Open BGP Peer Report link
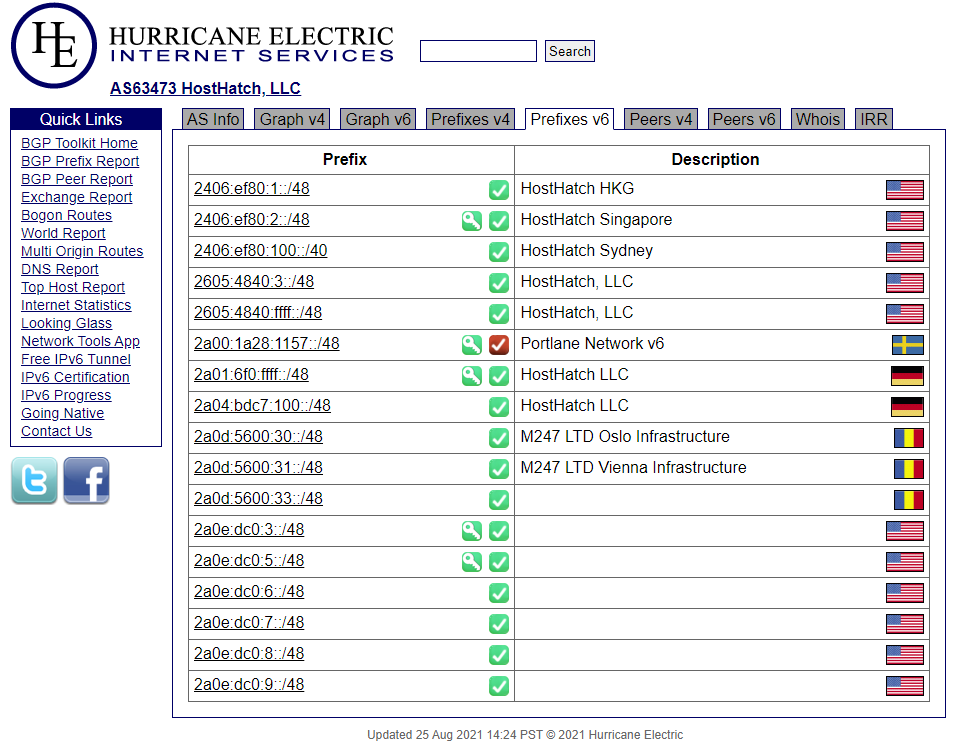Image resolution: width=959 pixels, height=749 pixels. click(77, 179)
